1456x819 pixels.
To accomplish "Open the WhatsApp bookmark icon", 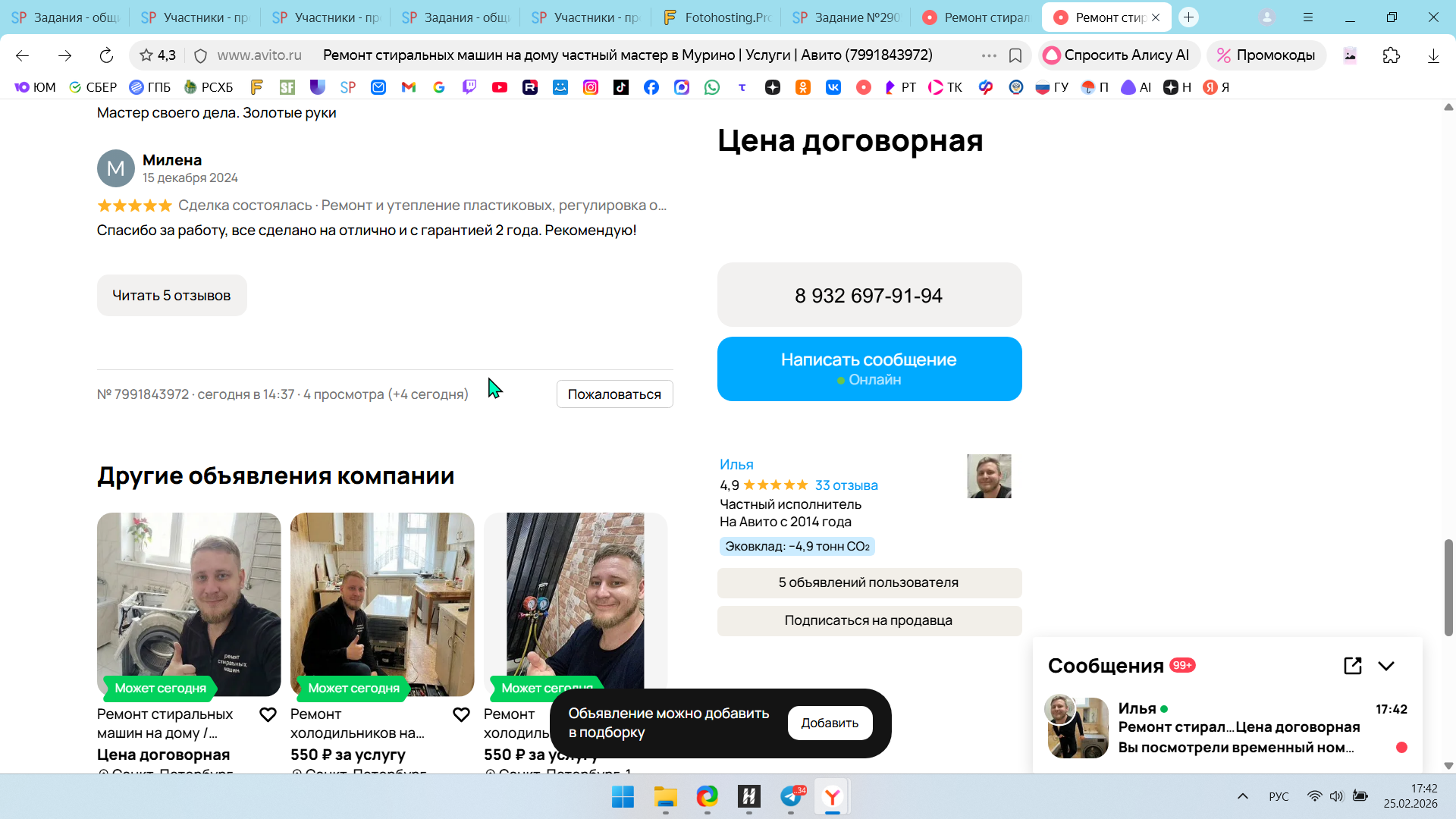I will 711,87.
